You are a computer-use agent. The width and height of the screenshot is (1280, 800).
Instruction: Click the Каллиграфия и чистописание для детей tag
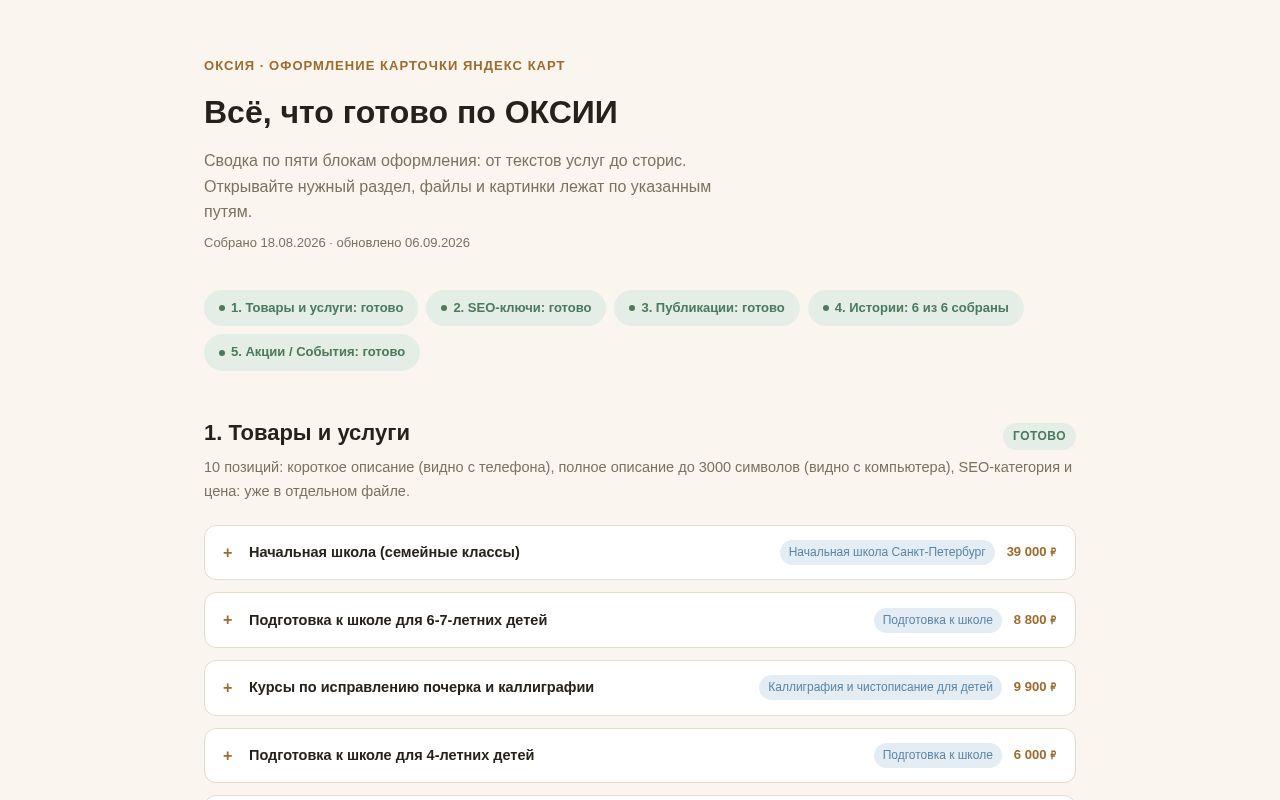[x=880, y=687]
